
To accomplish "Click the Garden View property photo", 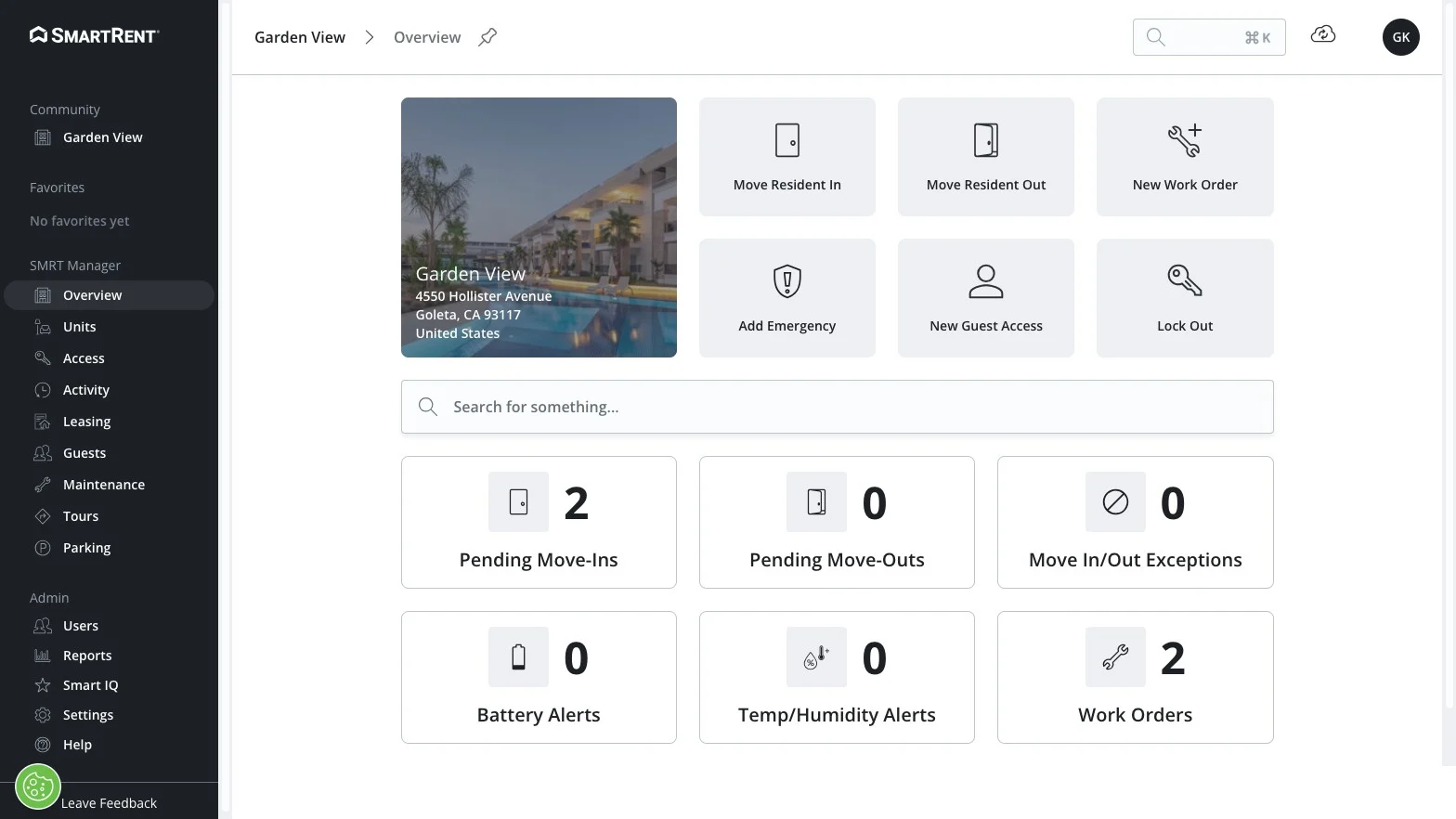I will pos(539,227).
